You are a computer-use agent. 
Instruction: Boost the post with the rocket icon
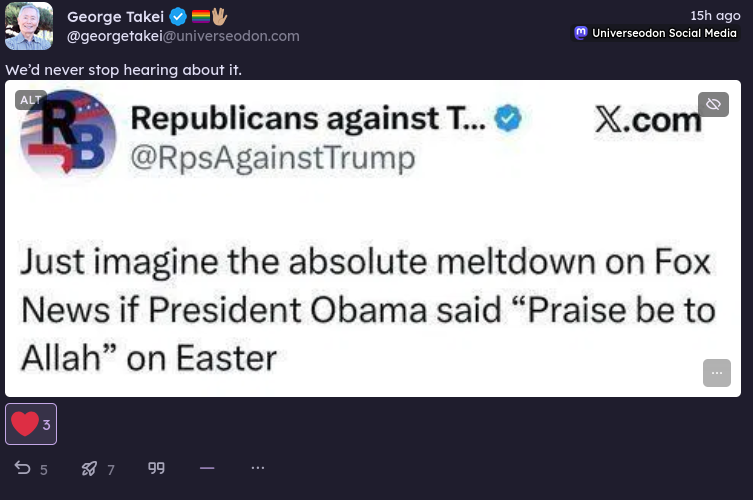[90, 468]
